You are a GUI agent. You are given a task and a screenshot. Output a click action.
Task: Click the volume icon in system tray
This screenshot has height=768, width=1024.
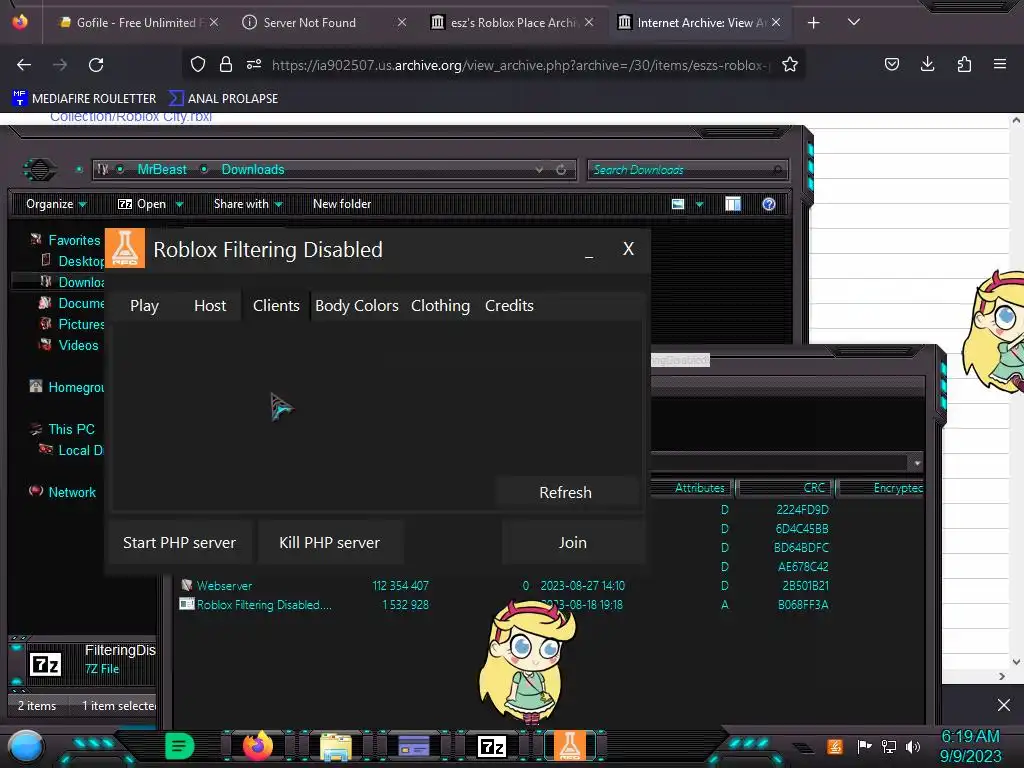[912, 746]
